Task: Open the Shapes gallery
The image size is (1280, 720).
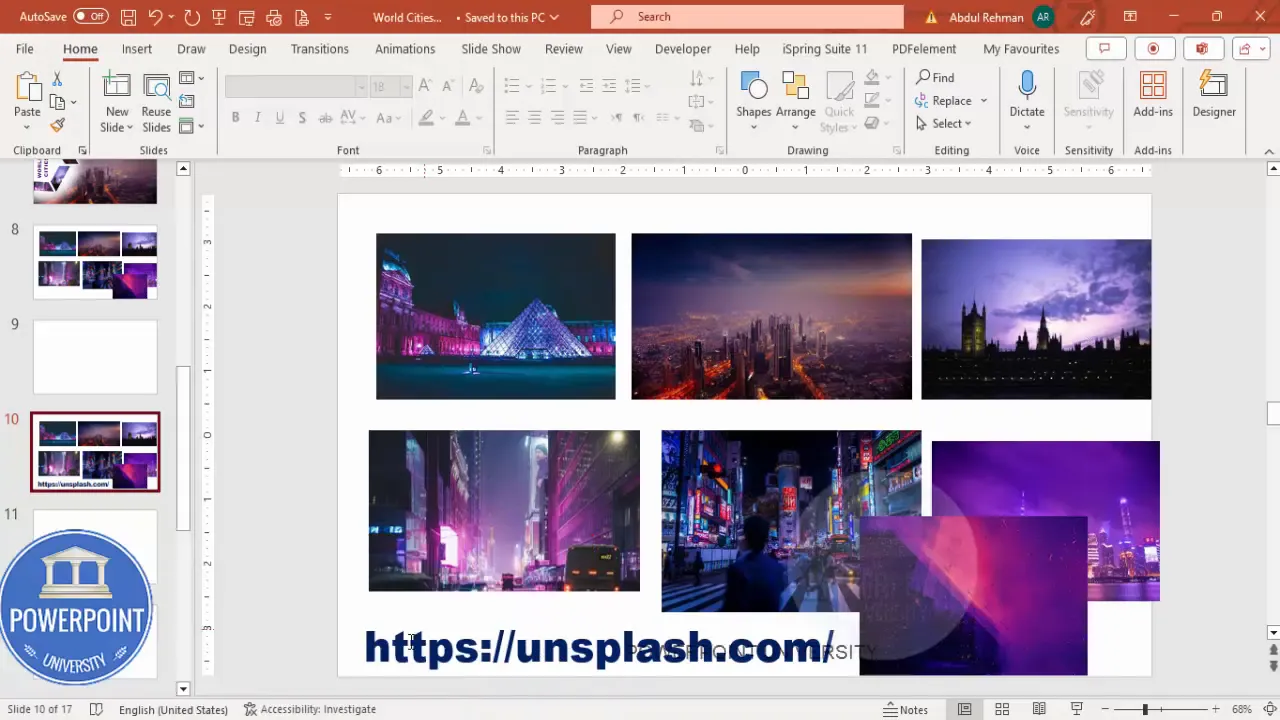Action: (753, 101)
